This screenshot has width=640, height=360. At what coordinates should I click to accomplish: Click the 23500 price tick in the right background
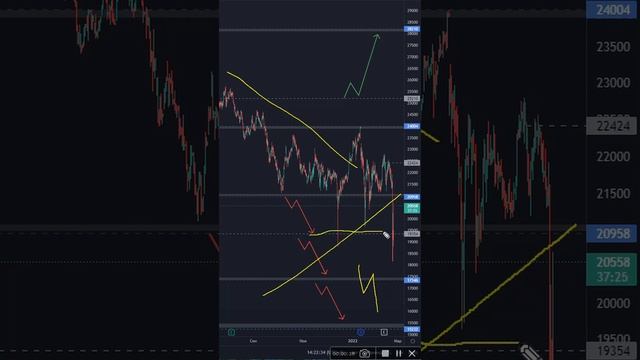[613, 47]
